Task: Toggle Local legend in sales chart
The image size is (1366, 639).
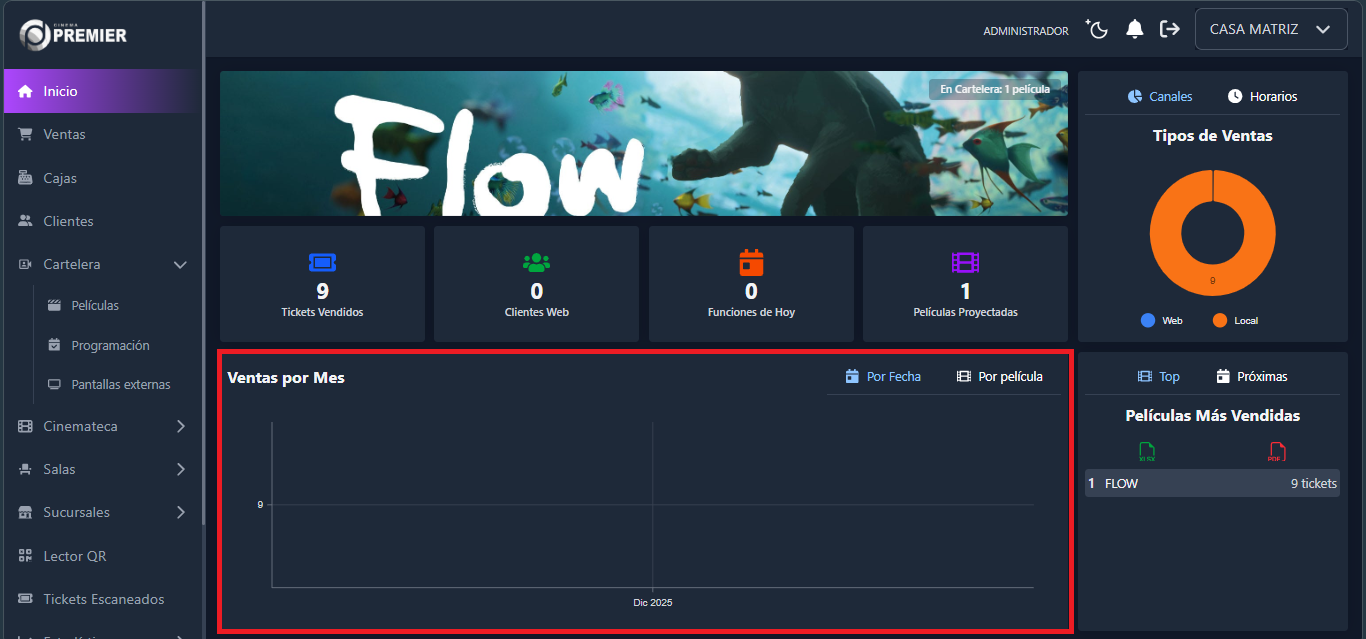Action: point(1234,321)
